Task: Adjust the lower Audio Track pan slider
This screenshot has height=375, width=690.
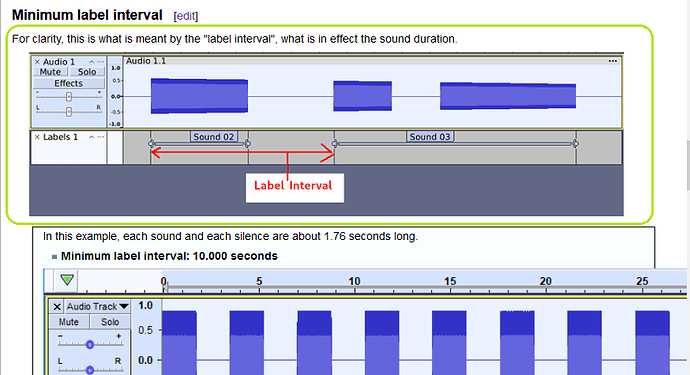Action: 90,370
